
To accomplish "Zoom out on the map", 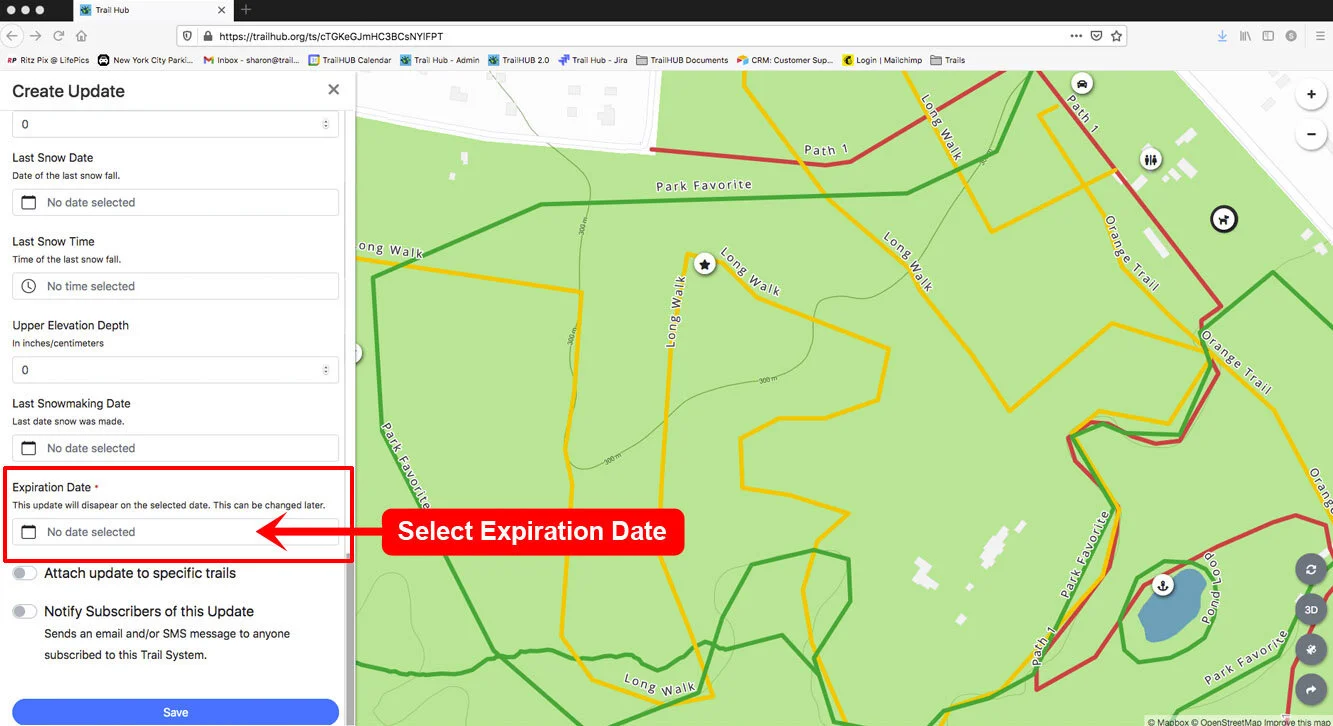I will click(x=1310, y=133).
